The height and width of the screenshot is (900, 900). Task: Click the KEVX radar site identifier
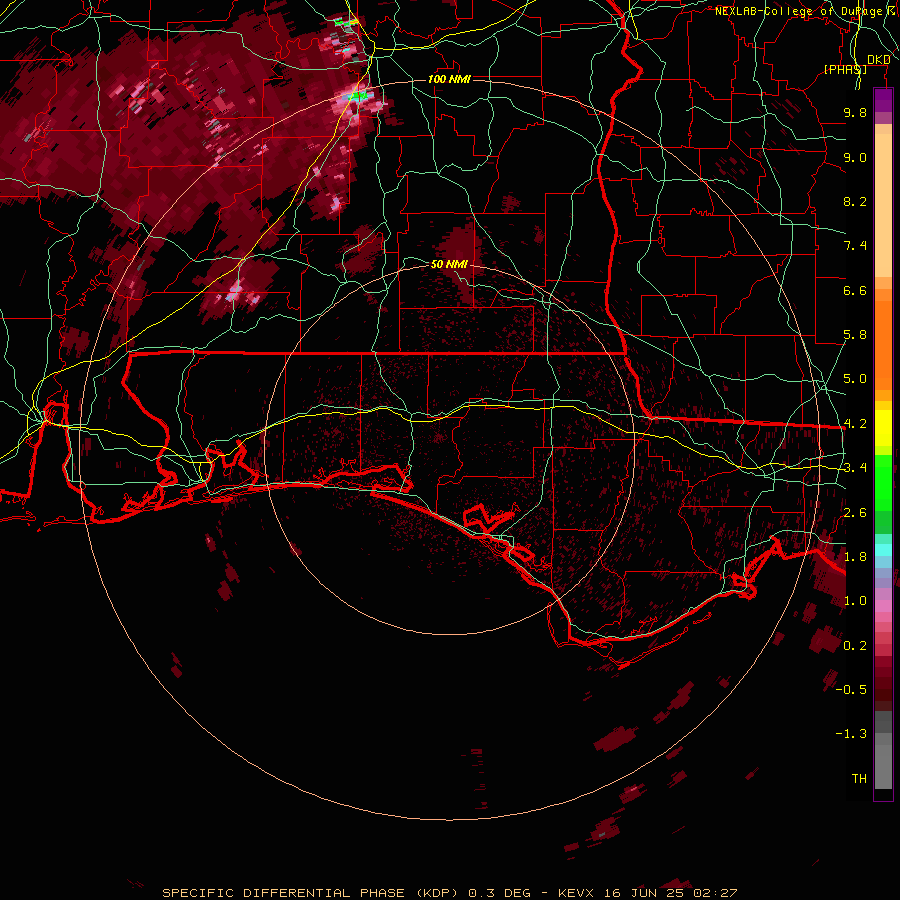[576, 893]
